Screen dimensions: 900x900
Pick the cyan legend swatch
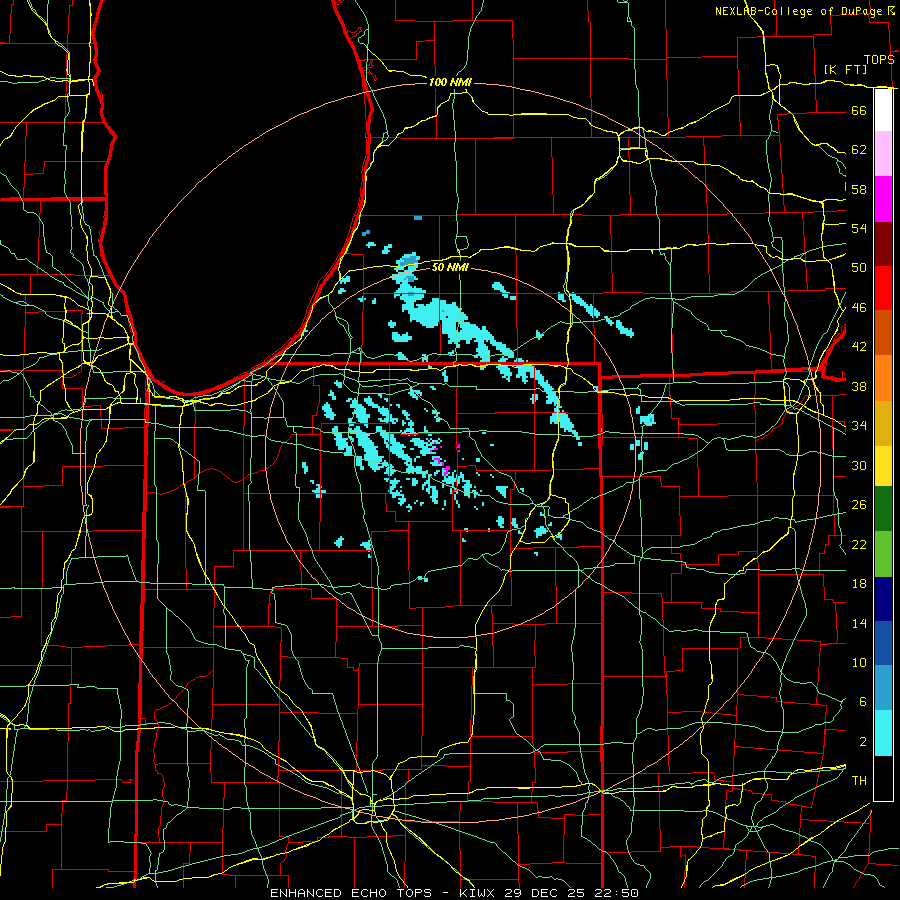click(x=883, y=733)
